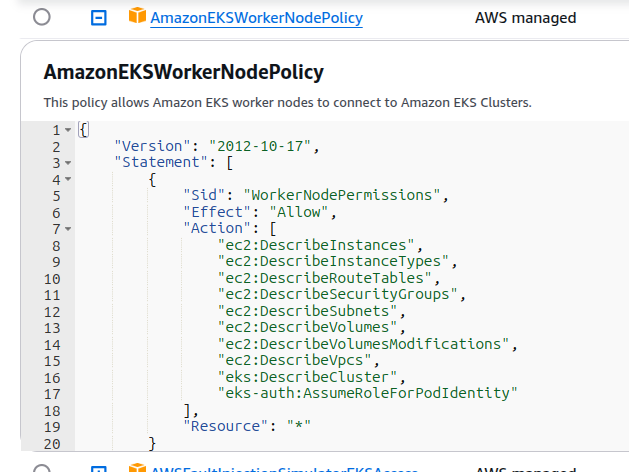Fold the Statement array at line 3
The height and width of the screenshot is (472, 629).
[68, 163]
